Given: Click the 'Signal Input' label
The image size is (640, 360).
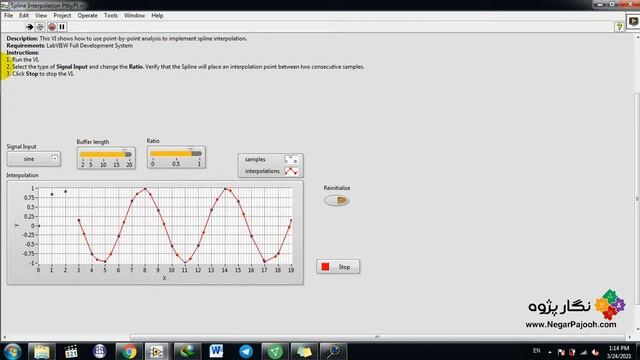Looking at the screenshot, I should coord(21,147).
